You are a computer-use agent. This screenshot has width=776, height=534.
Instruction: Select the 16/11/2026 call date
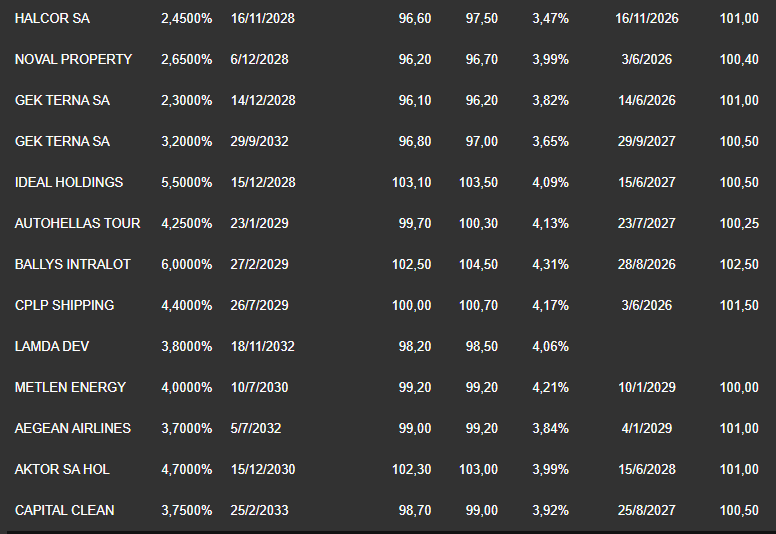tap(647, 18)
